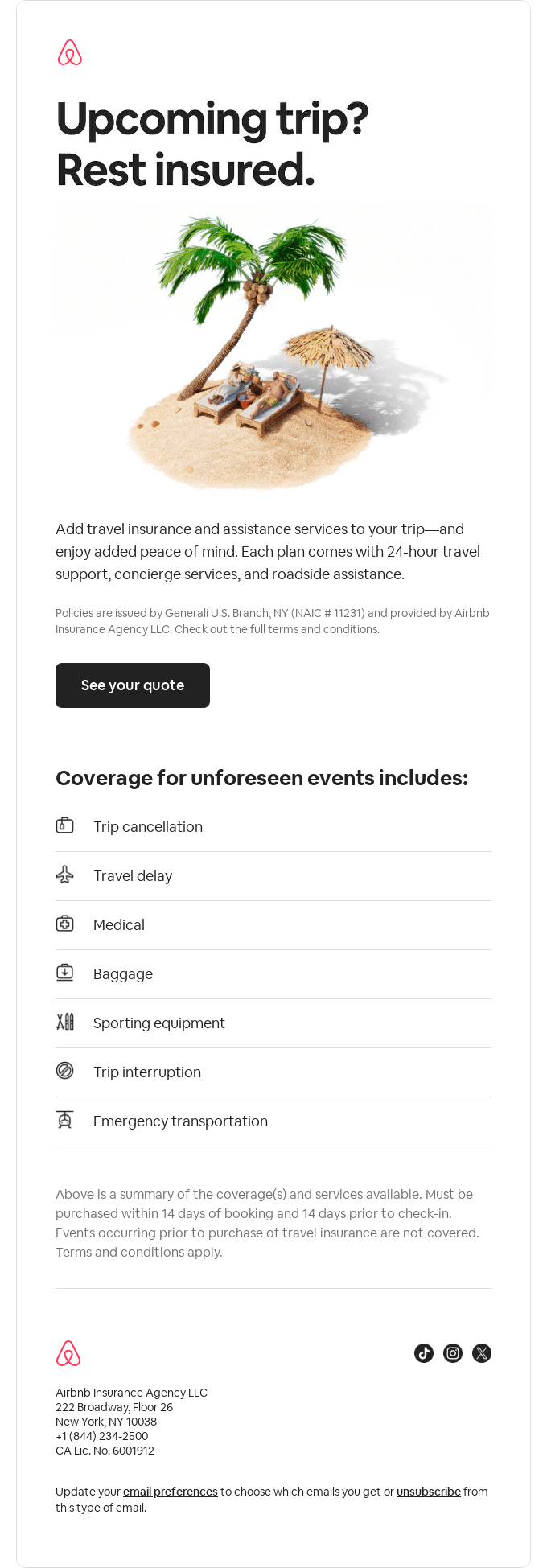The height and width of the screenshot is (1568, 547).
Task: Click the phone number +1 (844) 234-2500
Action: coord(101,1436)
